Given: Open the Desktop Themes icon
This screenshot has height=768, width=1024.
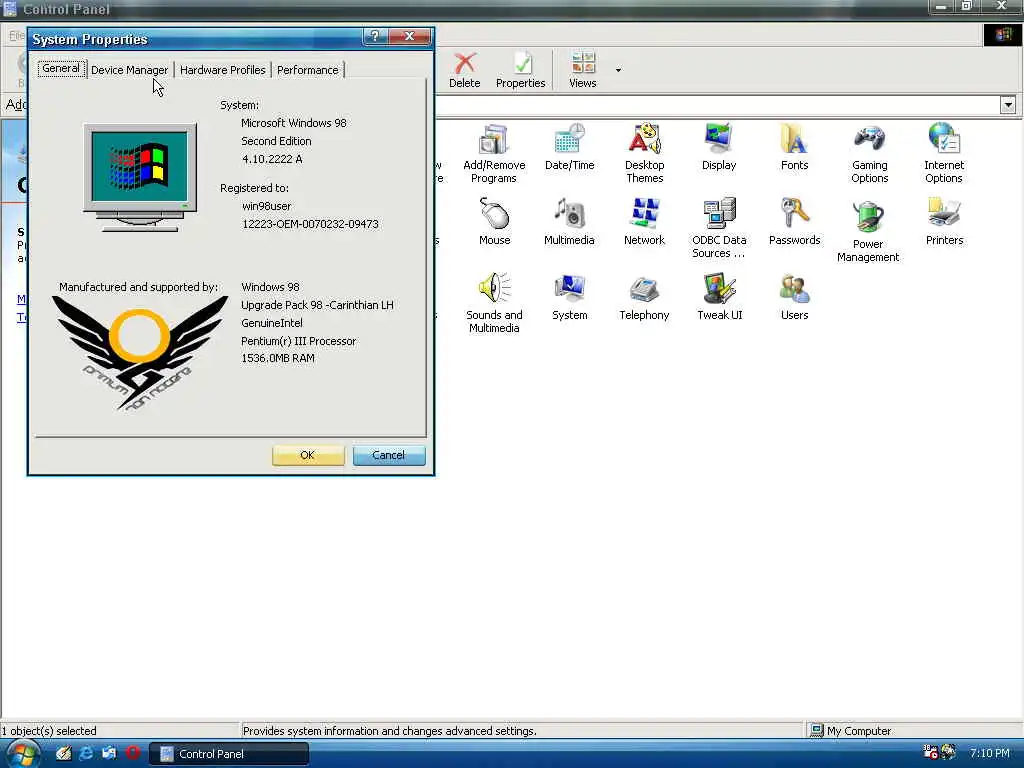Looking at the screenshot, I should [x=645, y=153].
